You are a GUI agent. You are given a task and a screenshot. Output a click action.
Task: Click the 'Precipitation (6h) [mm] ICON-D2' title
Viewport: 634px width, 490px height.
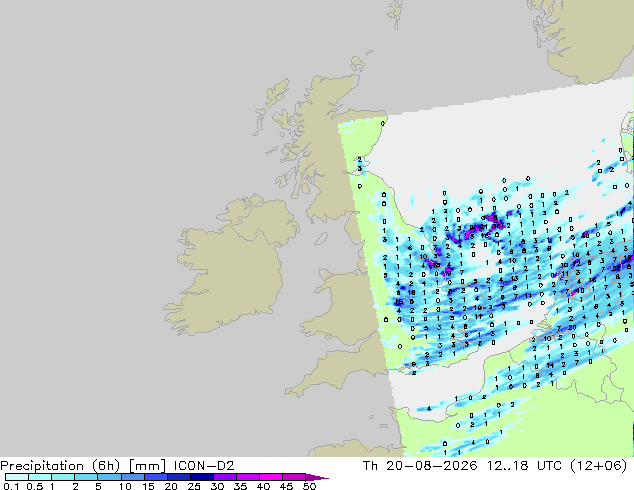(117, 466)
